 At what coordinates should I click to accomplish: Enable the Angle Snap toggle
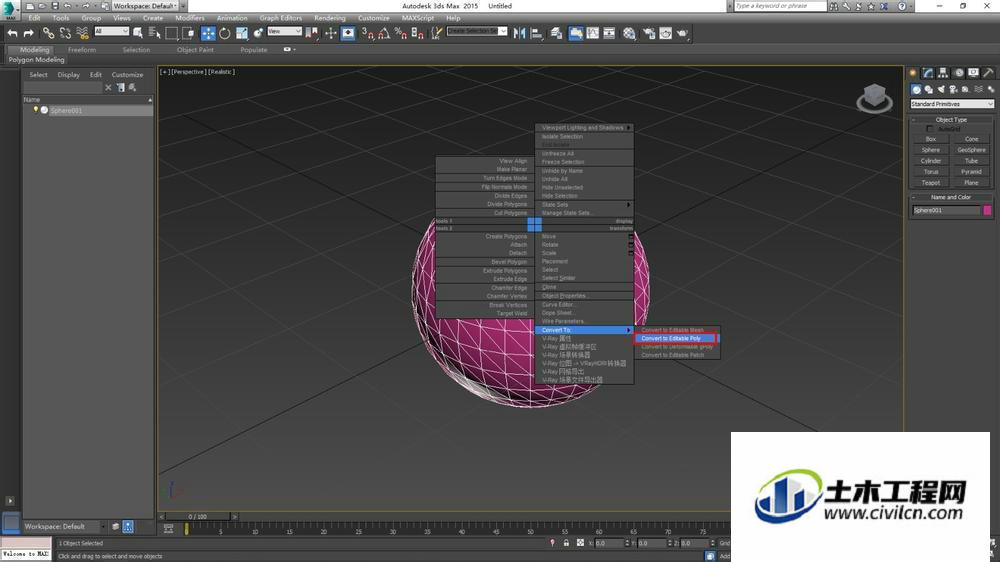[384, 33]
